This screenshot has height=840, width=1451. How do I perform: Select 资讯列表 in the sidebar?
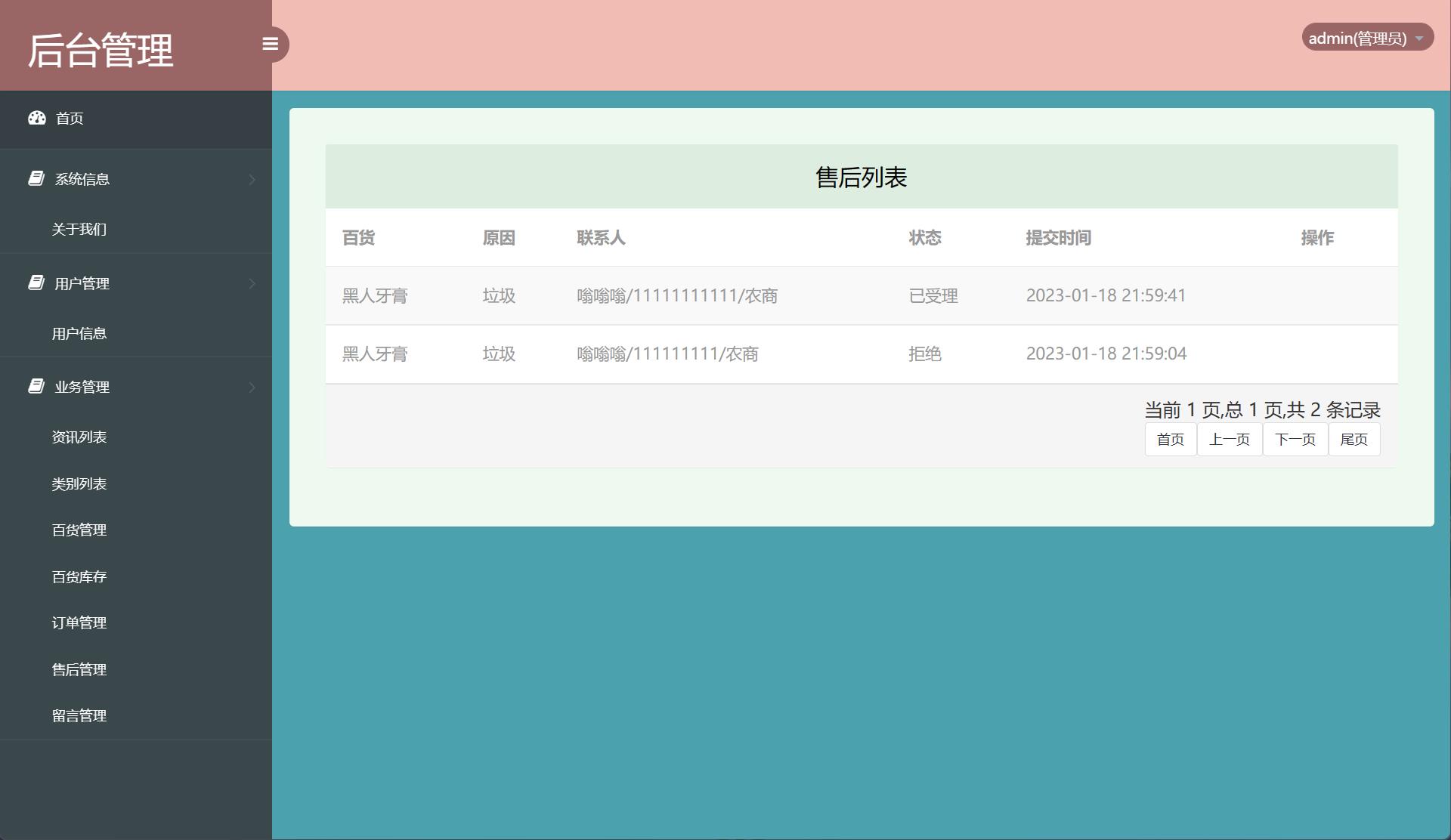point(79,437)
